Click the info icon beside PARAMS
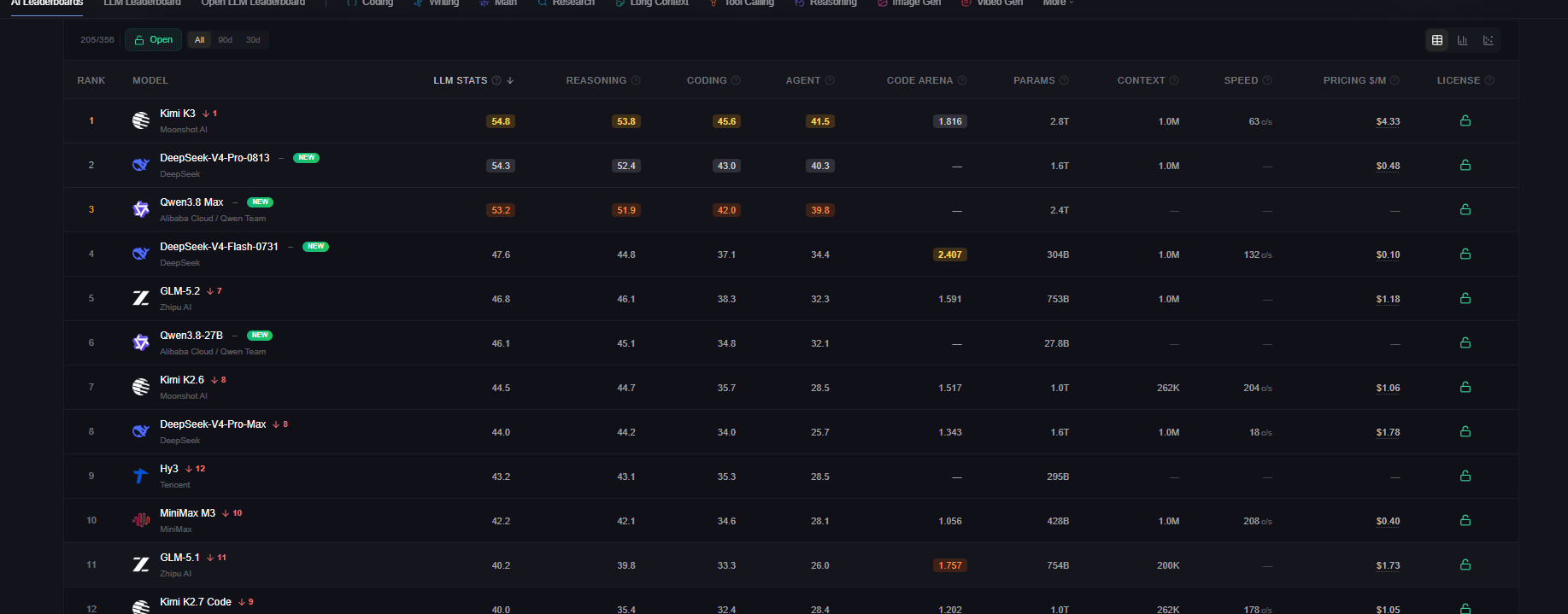 (1064, 80)
